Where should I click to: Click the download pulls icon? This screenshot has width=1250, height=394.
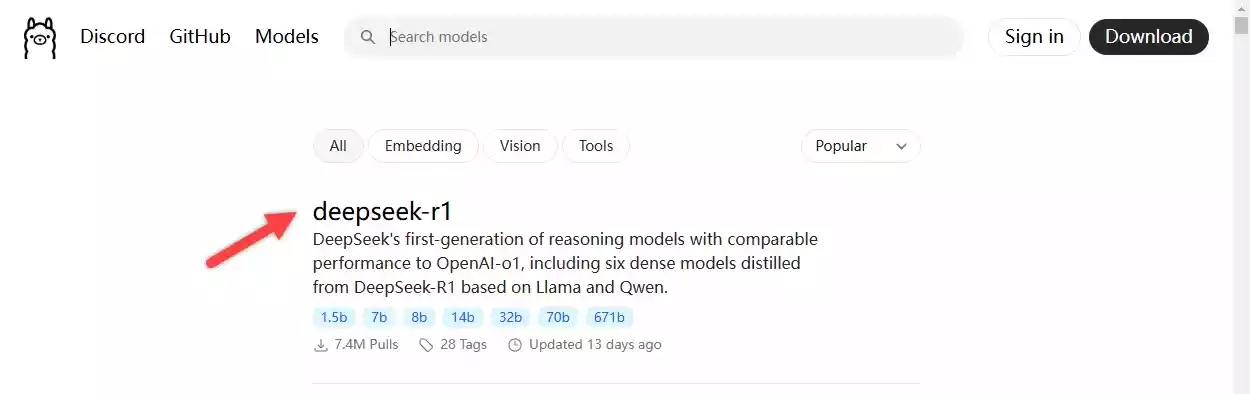[321, 345]
